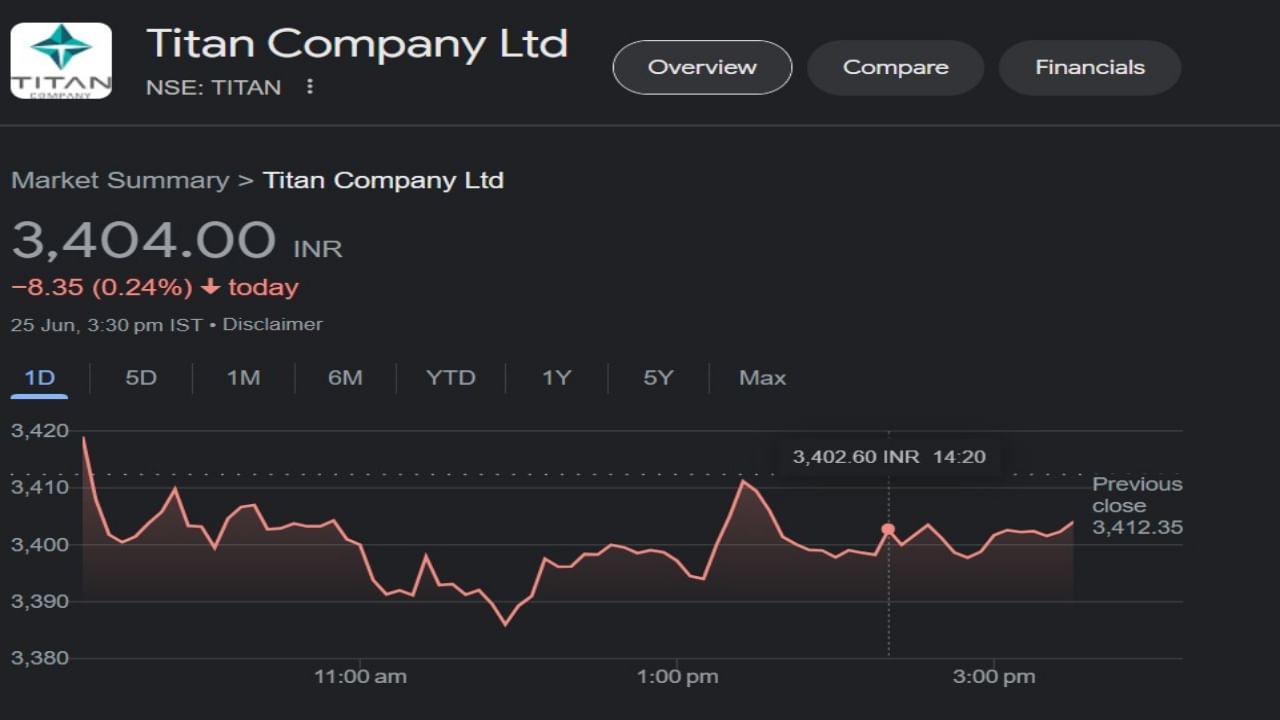Open the three-dot menu beside NSE: TITAN
Screen dimensions: 1280x720
[310, 87]
